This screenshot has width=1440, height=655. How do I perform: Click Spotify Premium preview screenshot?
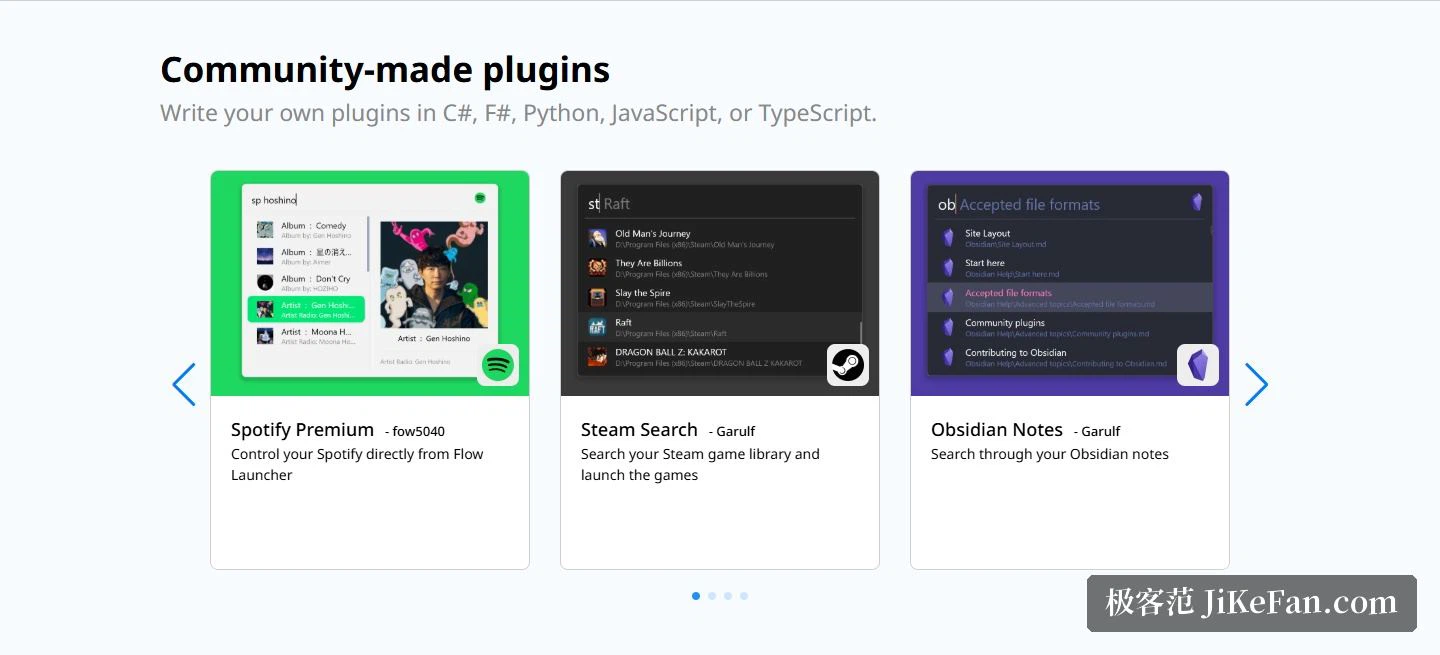(370, 283)
